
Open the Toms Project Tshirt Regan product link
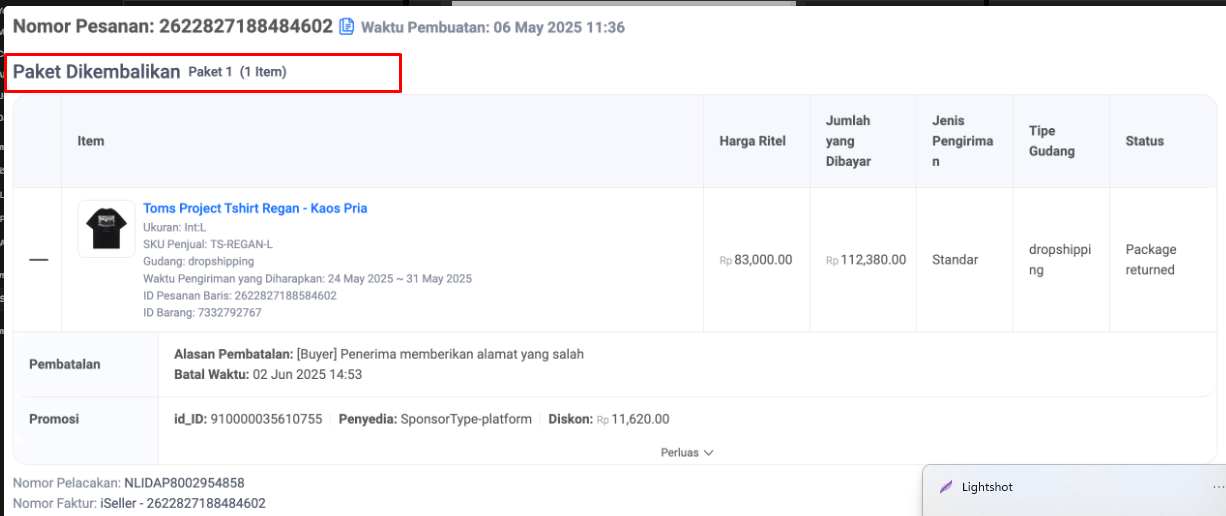(255, 208)
